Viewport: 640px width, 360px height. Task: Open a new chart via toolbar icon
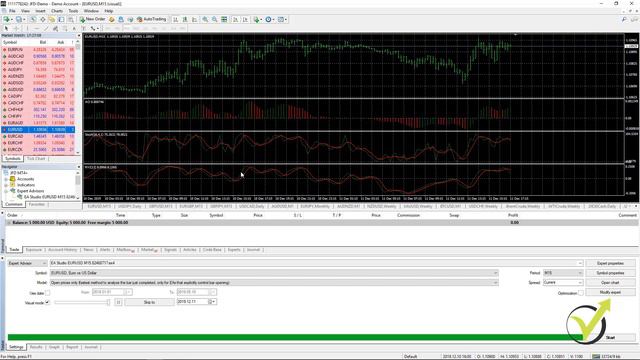click(x=6, y=19)
